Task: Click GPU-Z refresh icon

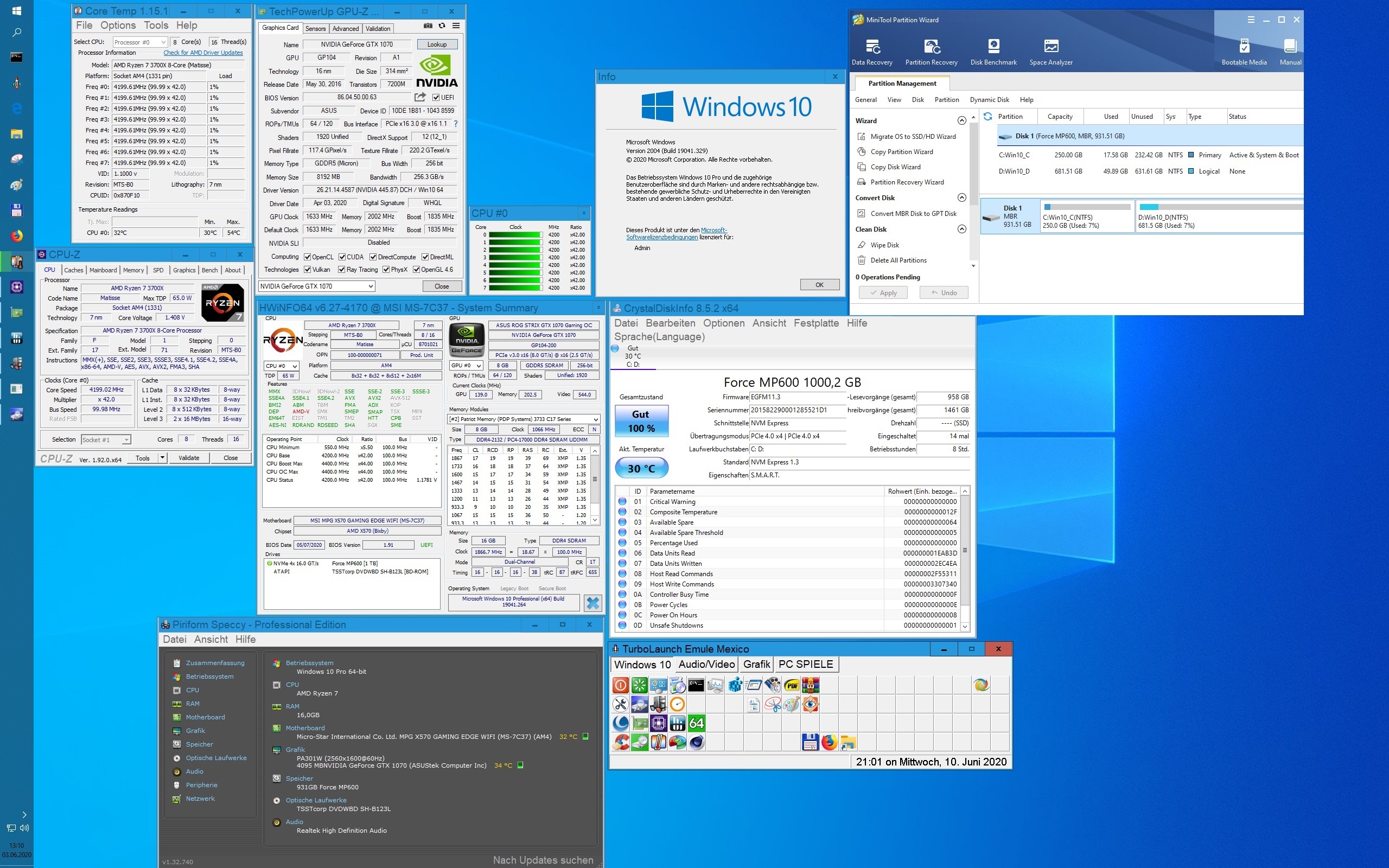Action: coord(442,26)
